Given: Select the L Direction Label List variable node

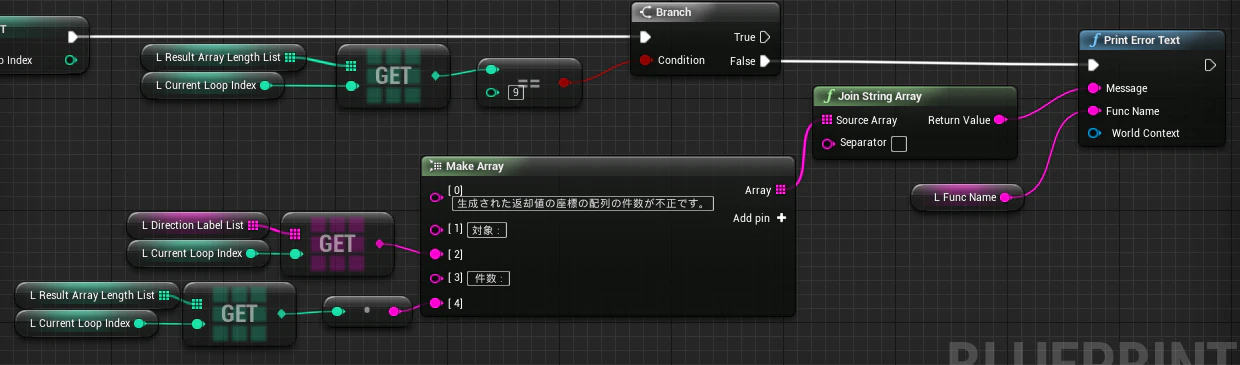Looking at the screenshot, I should click(199, 225).
